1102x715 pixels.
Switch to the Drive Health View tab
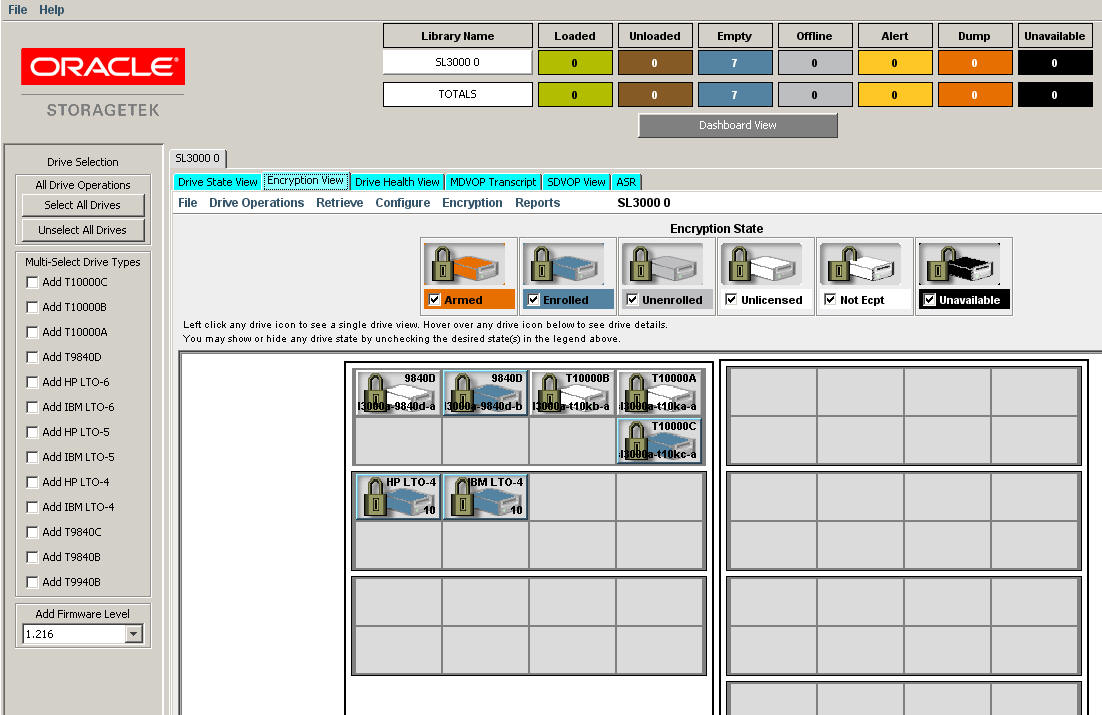point(397,182)
